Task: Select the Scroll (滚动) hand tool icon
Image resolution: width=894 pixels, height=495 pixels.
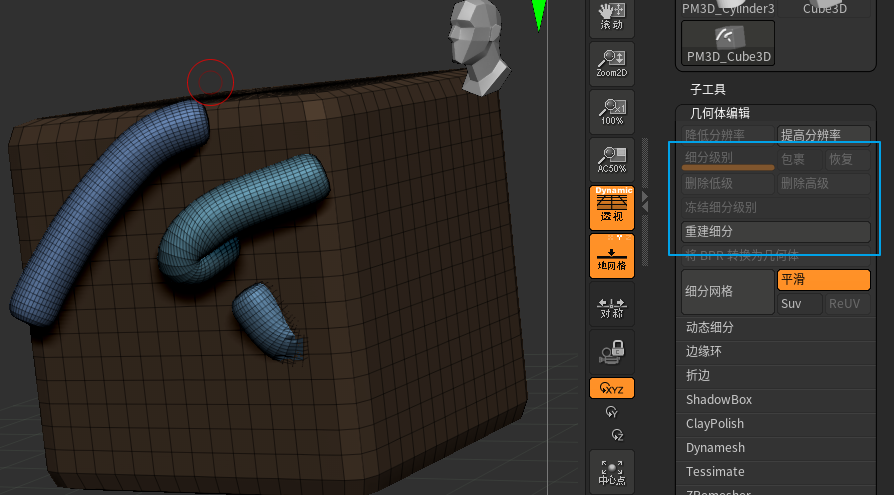Action: pos(612,17)
